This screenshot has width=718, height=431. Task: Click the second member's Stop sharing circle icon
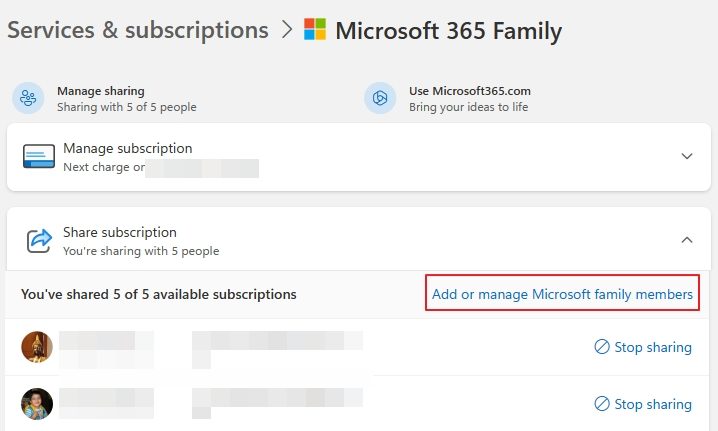[602, 404]
